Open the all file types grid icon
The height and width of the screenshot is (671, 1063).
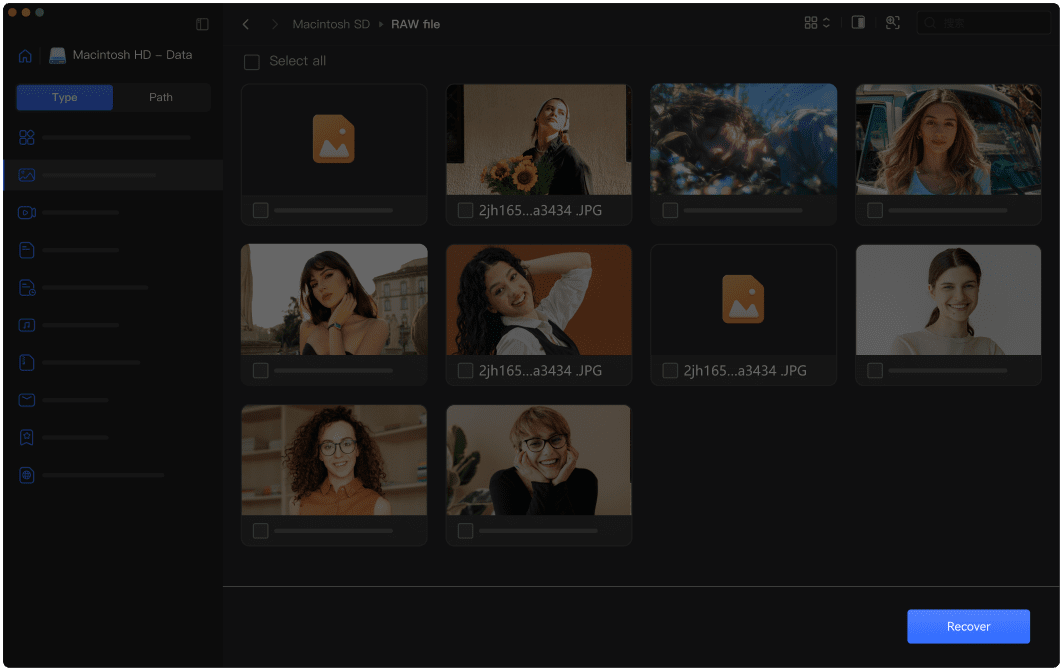27,137
